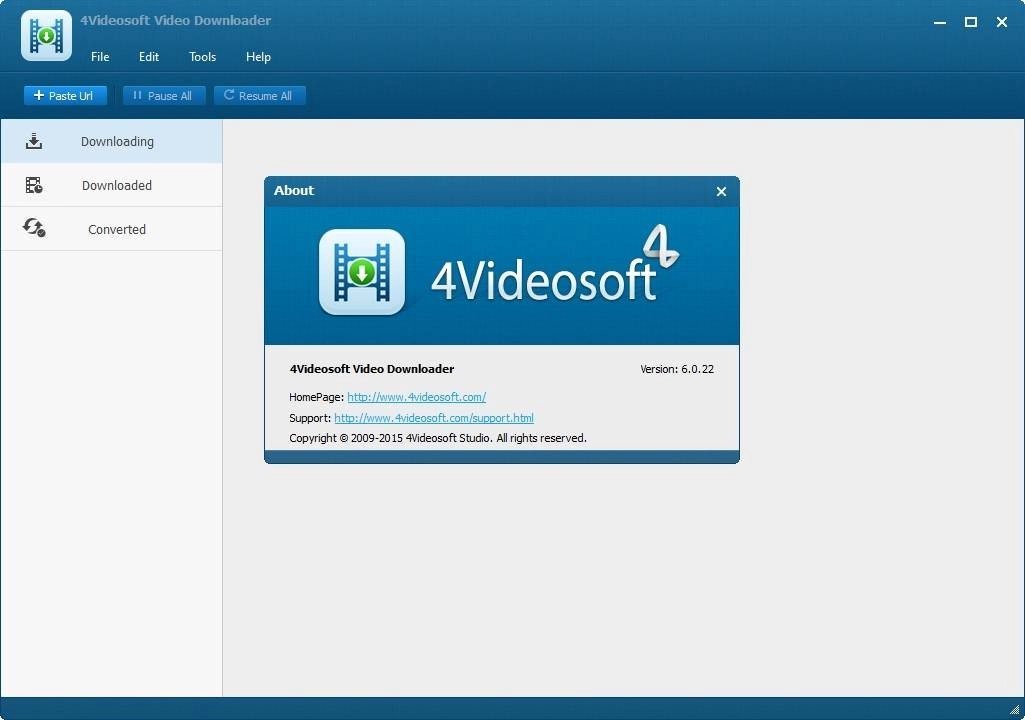The image size is (1025, 720).
Task: Select the Converted tab in sidebar
Action: (x=111, y=229)
